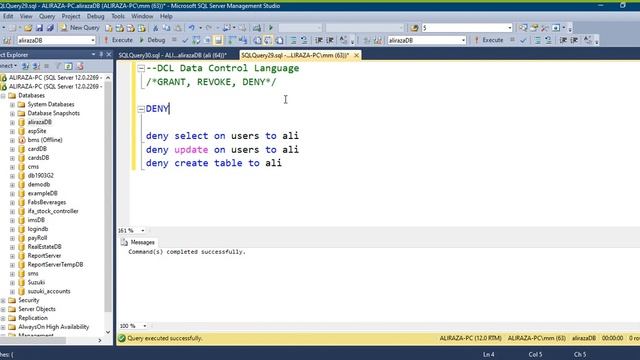
Task: Toggle Include Client Statistics icon
Action: point(243,40)
